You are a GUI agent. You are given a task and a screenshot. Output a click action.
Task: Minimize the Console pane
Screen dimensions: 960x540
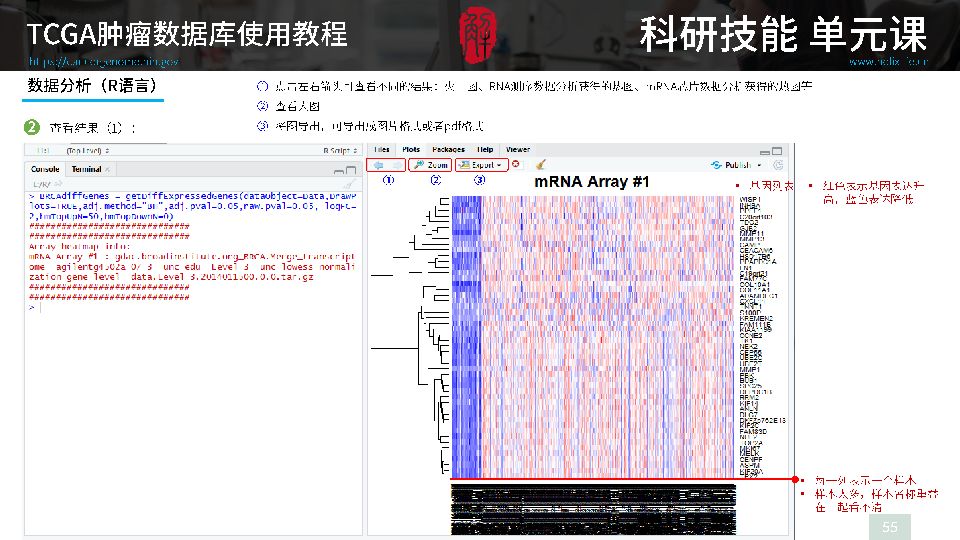[x=339, y=171]
